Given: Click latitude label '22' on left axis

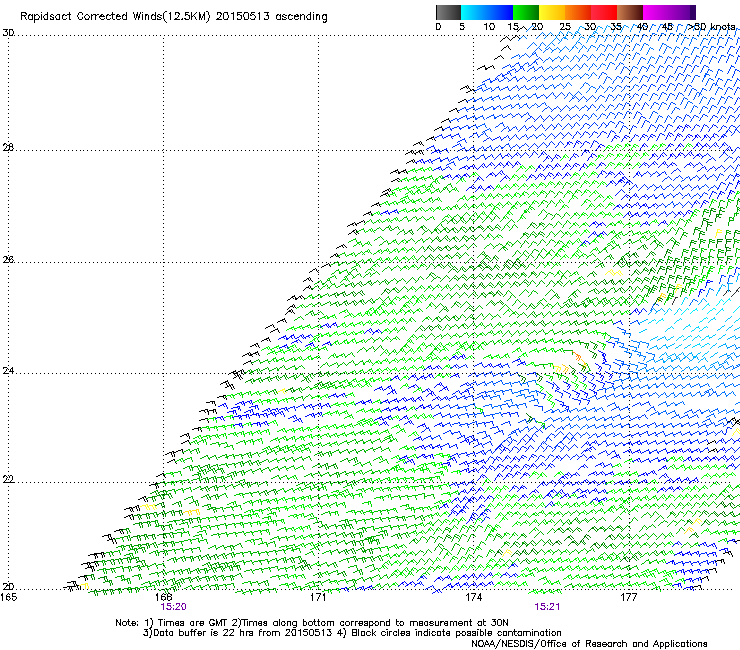Looking at the screenshot, I should (x=8, y=479).
